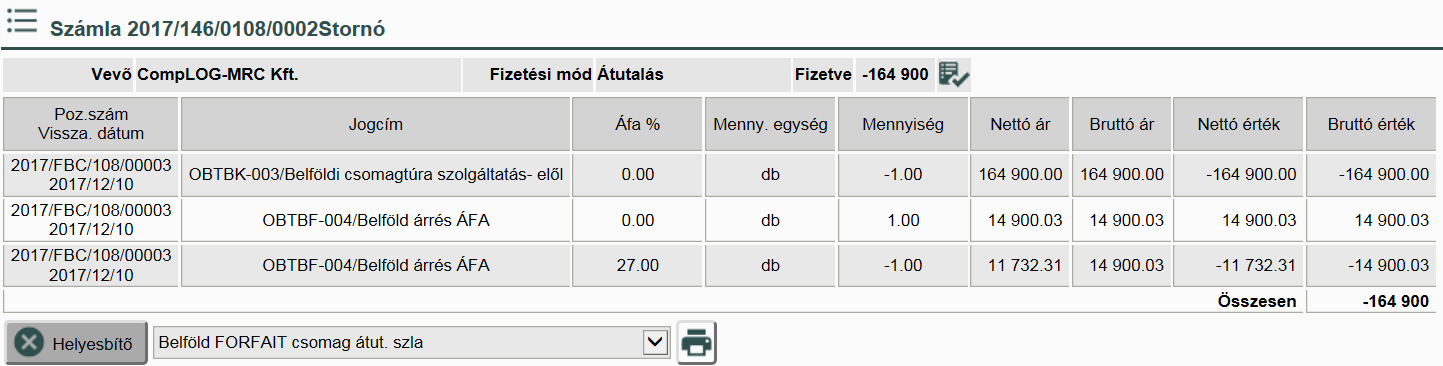Click the CompLOG-MRC Kft. customer name
Image resolution: width=1443 pixels, height=366 pixels.
(x=218, y=75)
